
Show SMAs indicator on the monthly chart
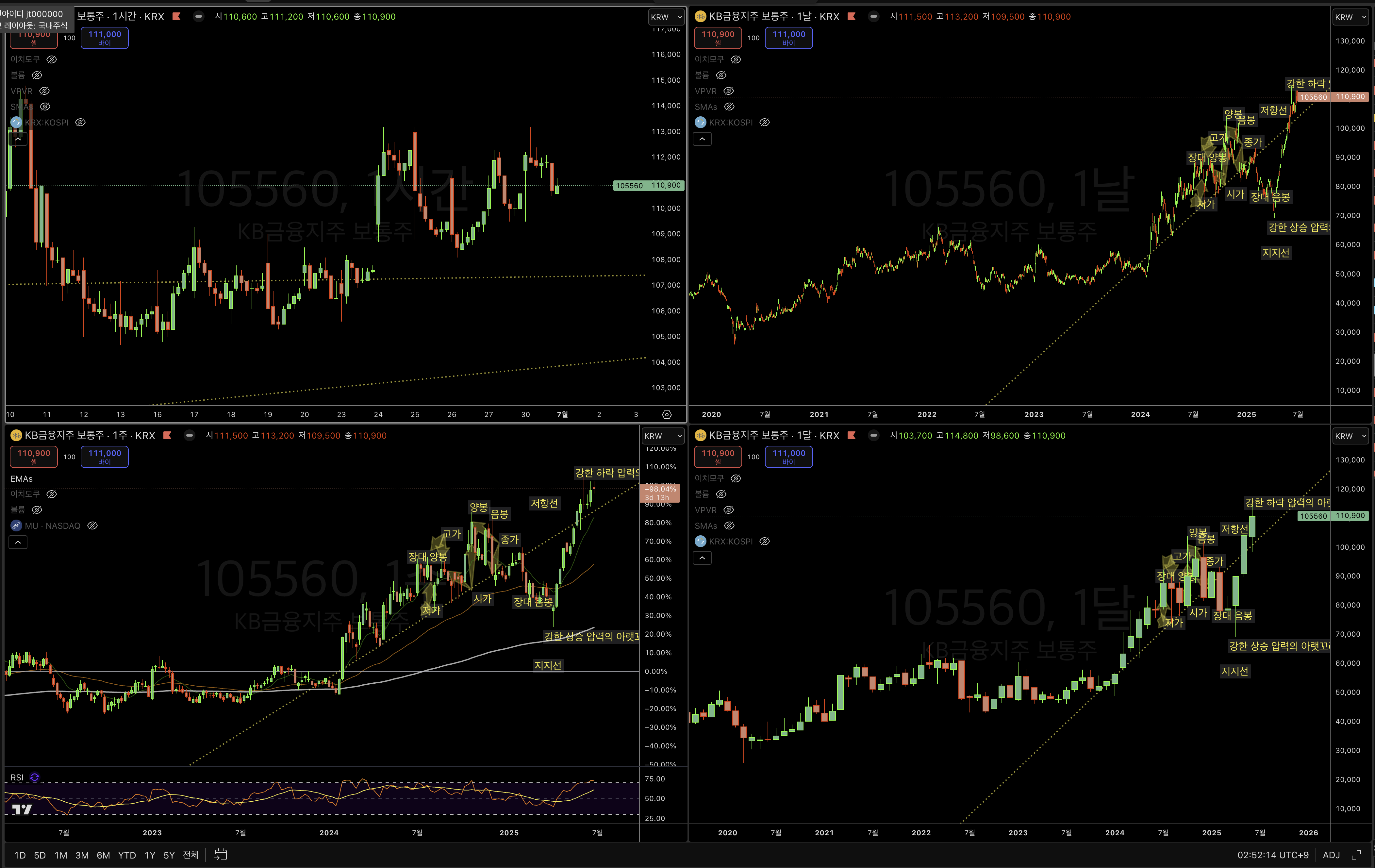pos(729,526)
